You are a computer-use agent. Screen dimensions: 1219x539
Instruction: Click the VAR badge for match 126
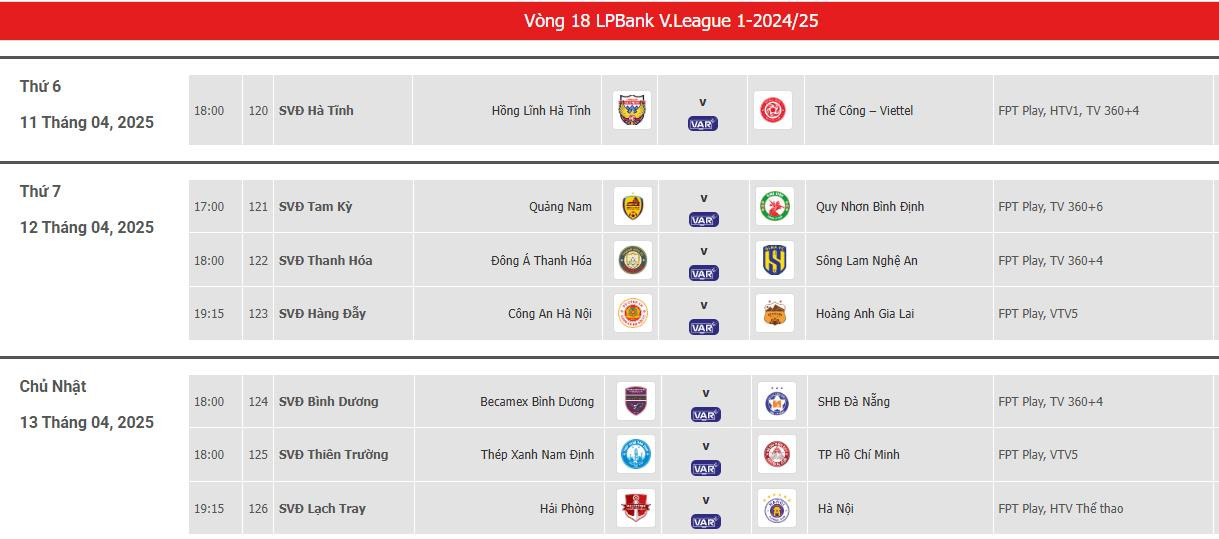[x=705, y=522]
